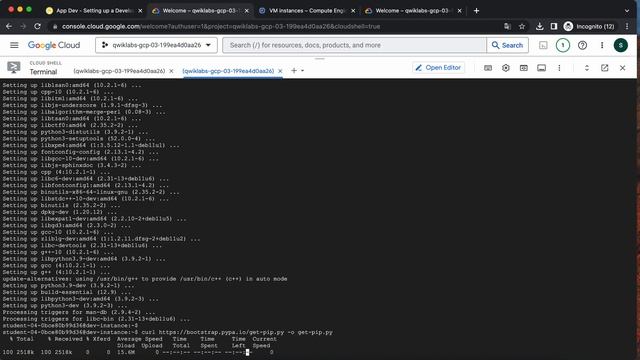Open the help question mark menu
640x360 pixels.
coord(582,45)
